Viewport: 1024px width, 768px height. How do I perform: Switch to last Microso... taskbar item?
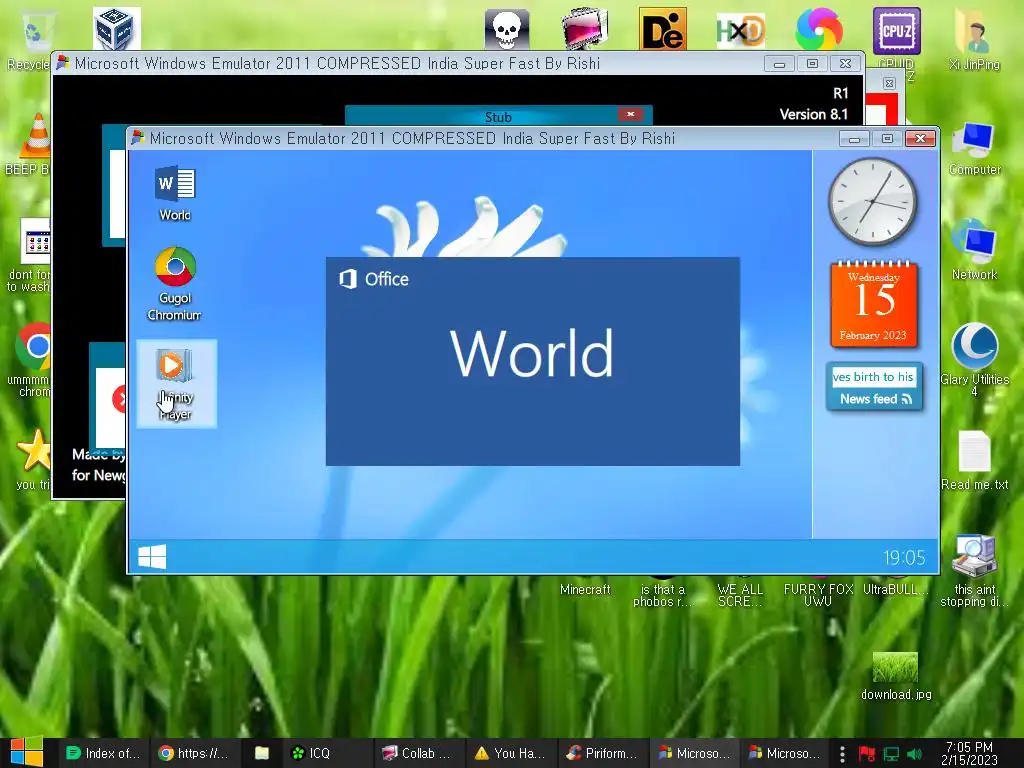coord(786,753)
